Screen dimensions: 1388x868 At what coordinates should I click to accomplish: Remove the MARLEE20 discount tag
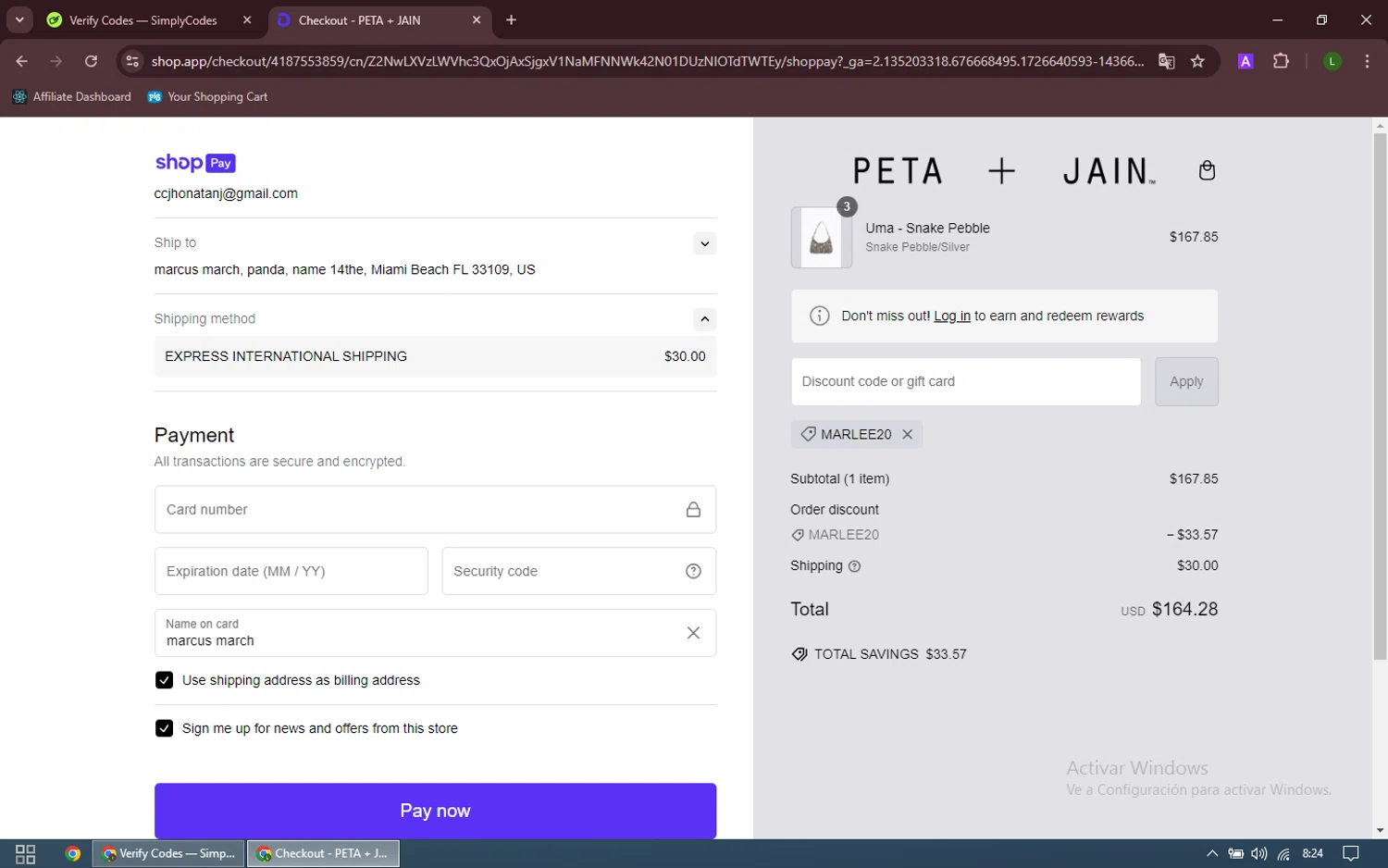pyautogui.click(x=907, y=434)
